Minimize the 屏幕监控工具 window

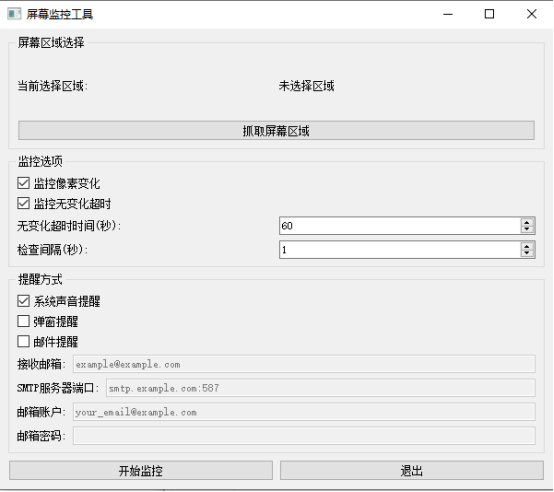click(448, 14)
